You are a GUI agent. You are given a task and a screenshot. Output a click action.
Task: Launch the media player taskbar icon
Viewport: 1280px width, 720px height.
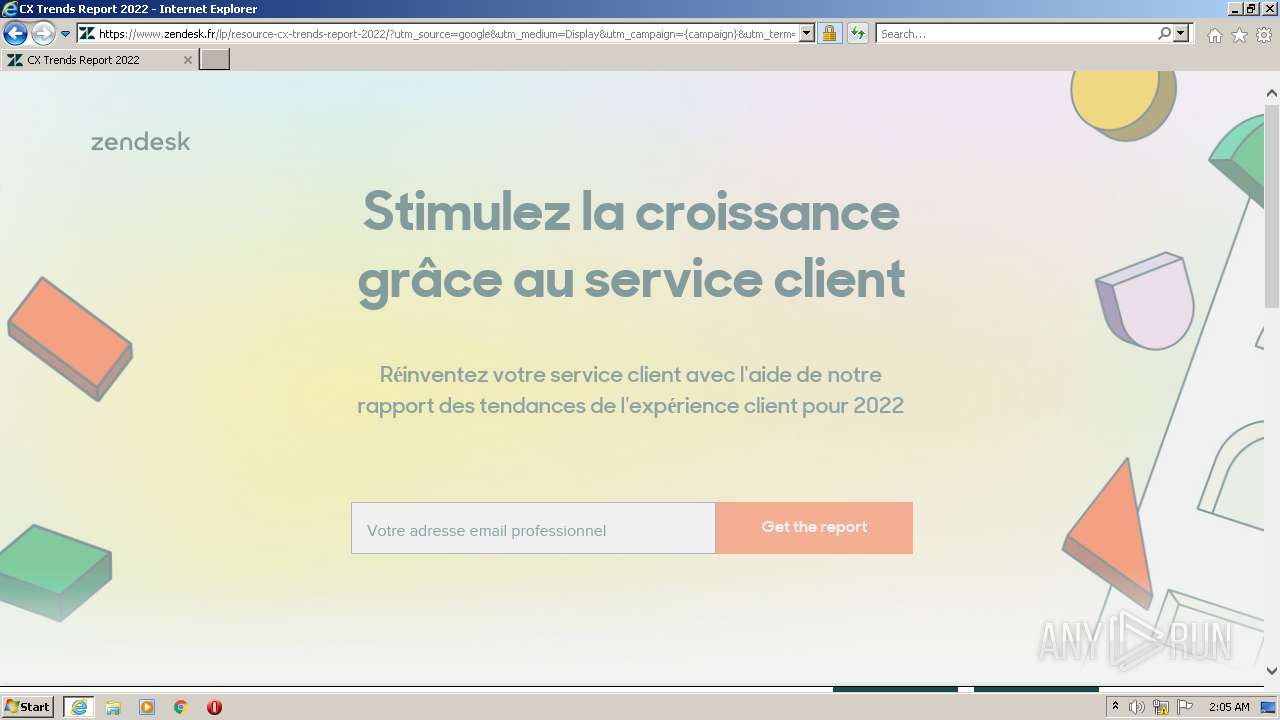(147, 707)
